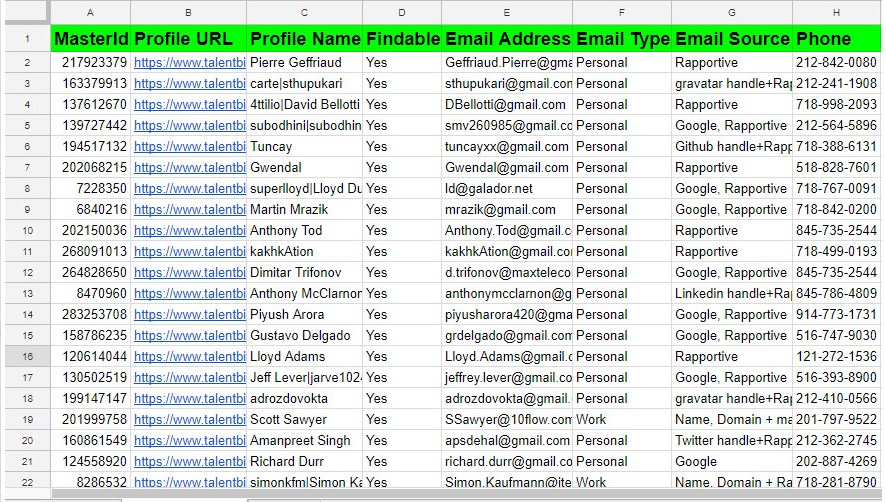Click the row 1 number header

[x=27, y=39]
